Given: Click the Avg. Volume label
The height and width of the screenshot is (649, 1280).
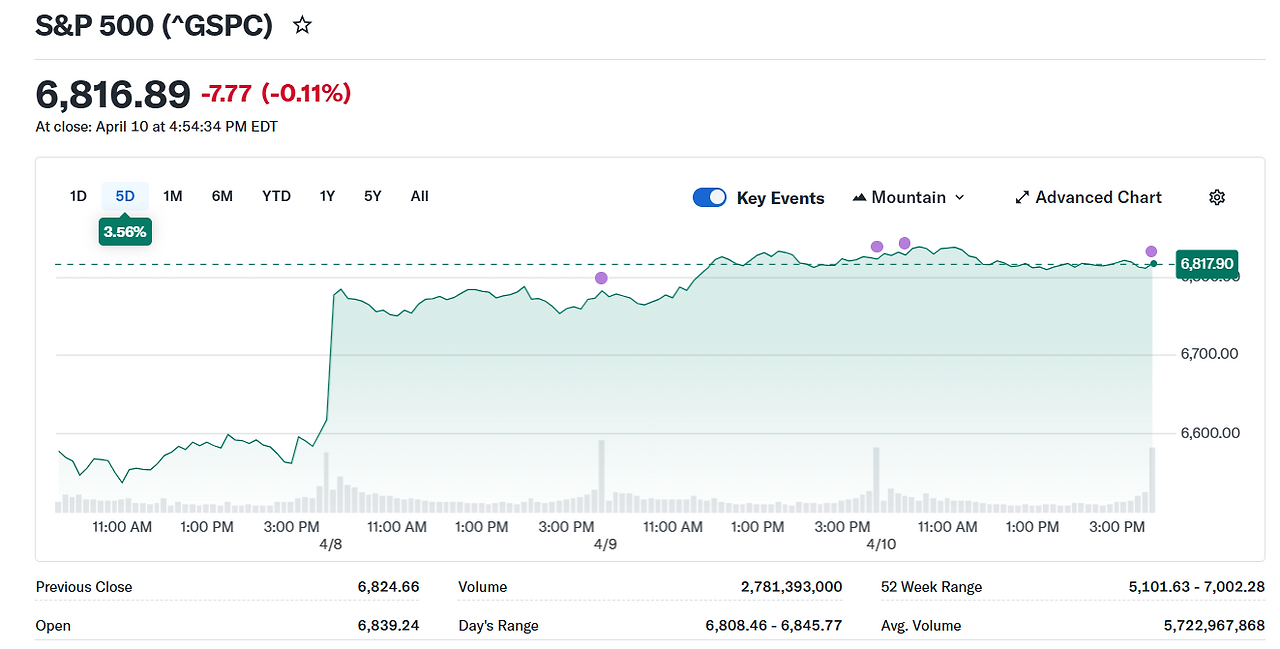Looking at the screenshot, I should coord(921,626).
